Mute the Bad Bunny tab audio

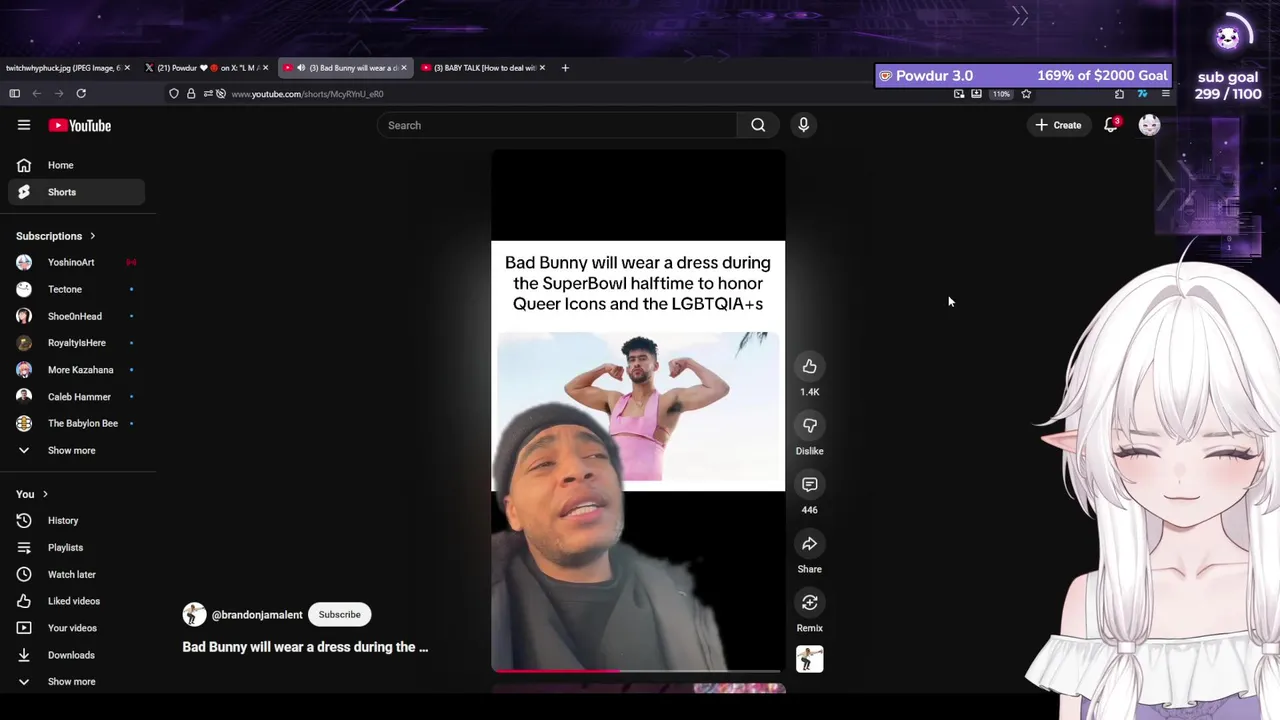301,68
